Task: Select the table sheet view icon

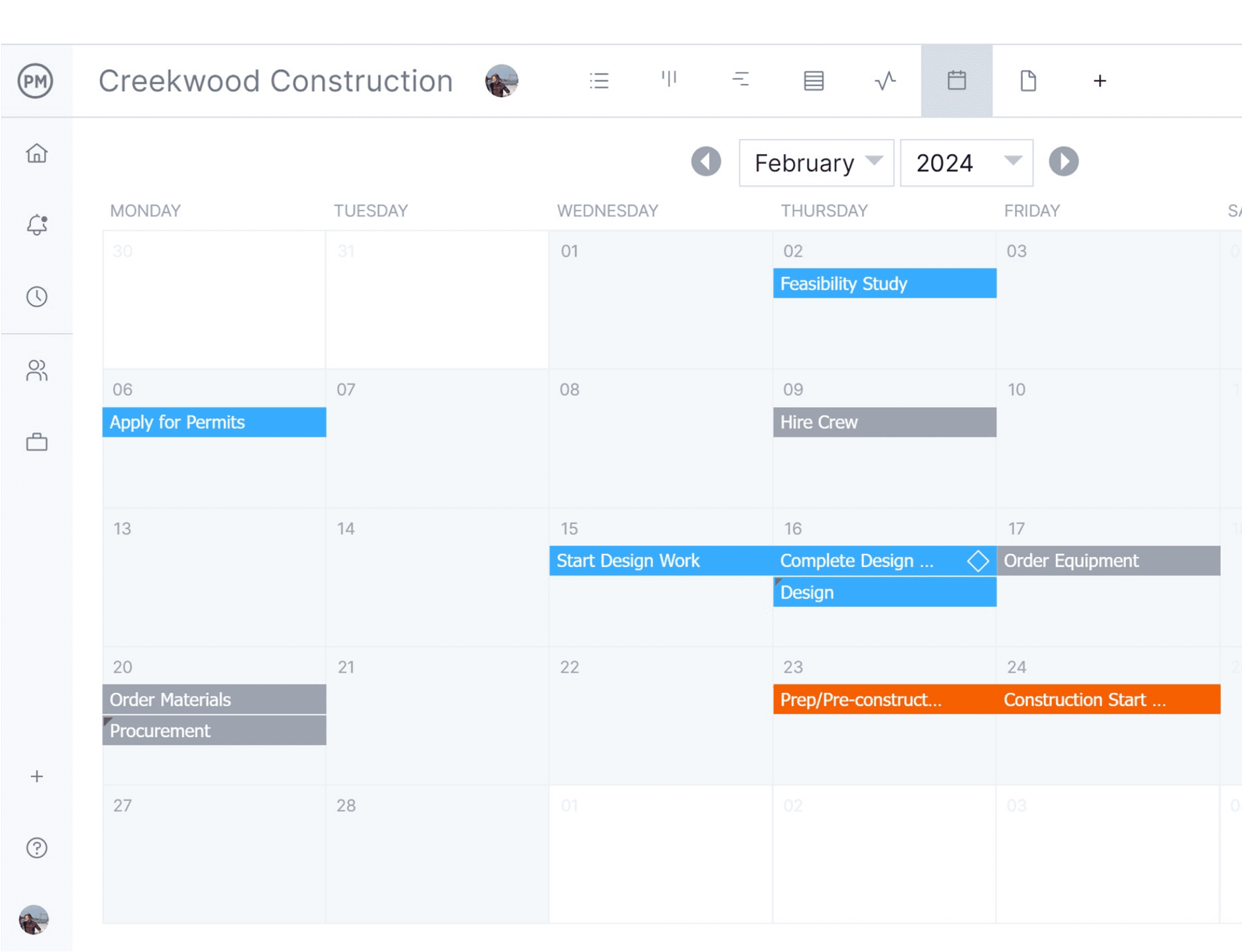Action: (813, 81)
